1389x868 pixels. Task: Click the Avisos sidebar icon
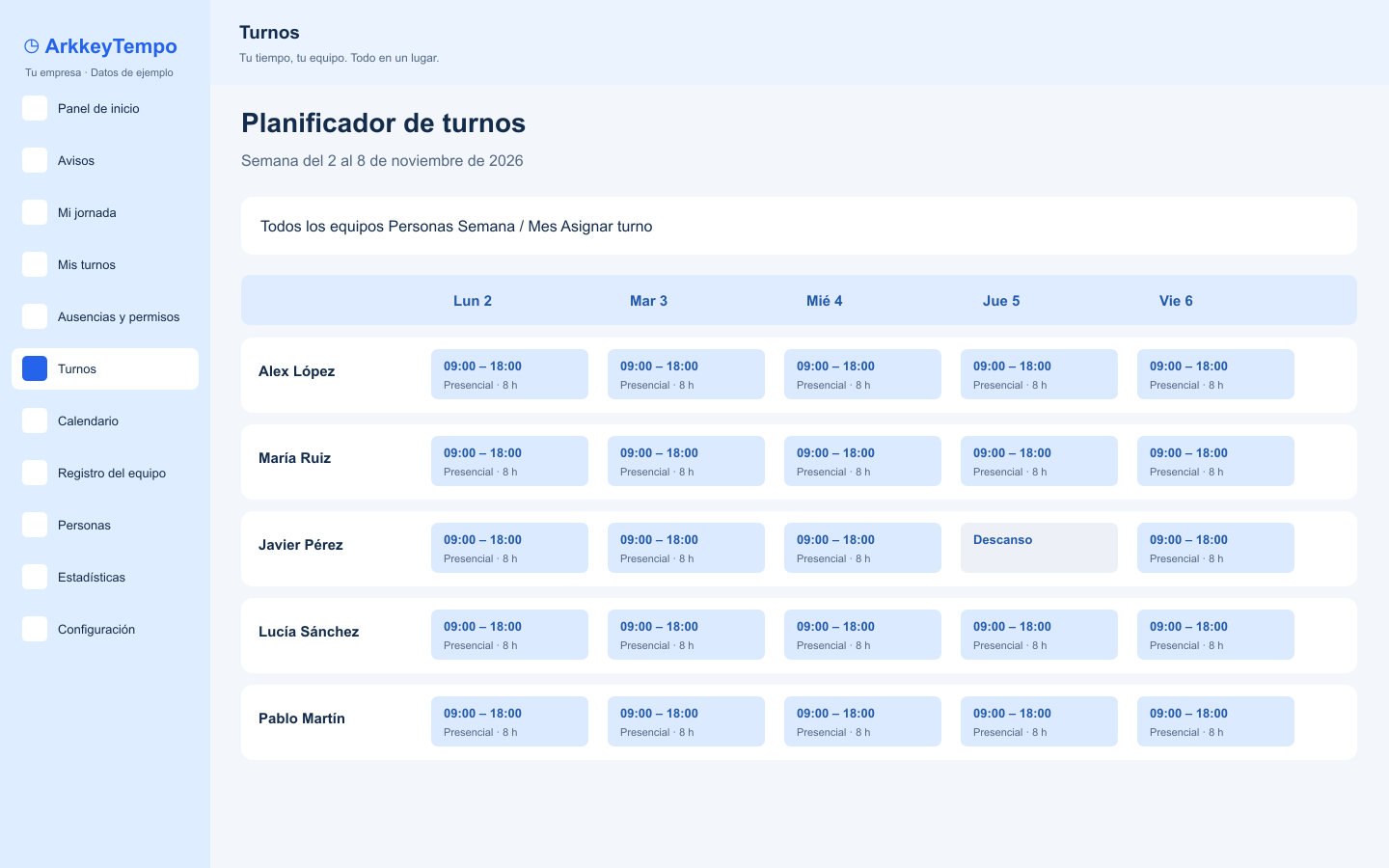(35, 160)
